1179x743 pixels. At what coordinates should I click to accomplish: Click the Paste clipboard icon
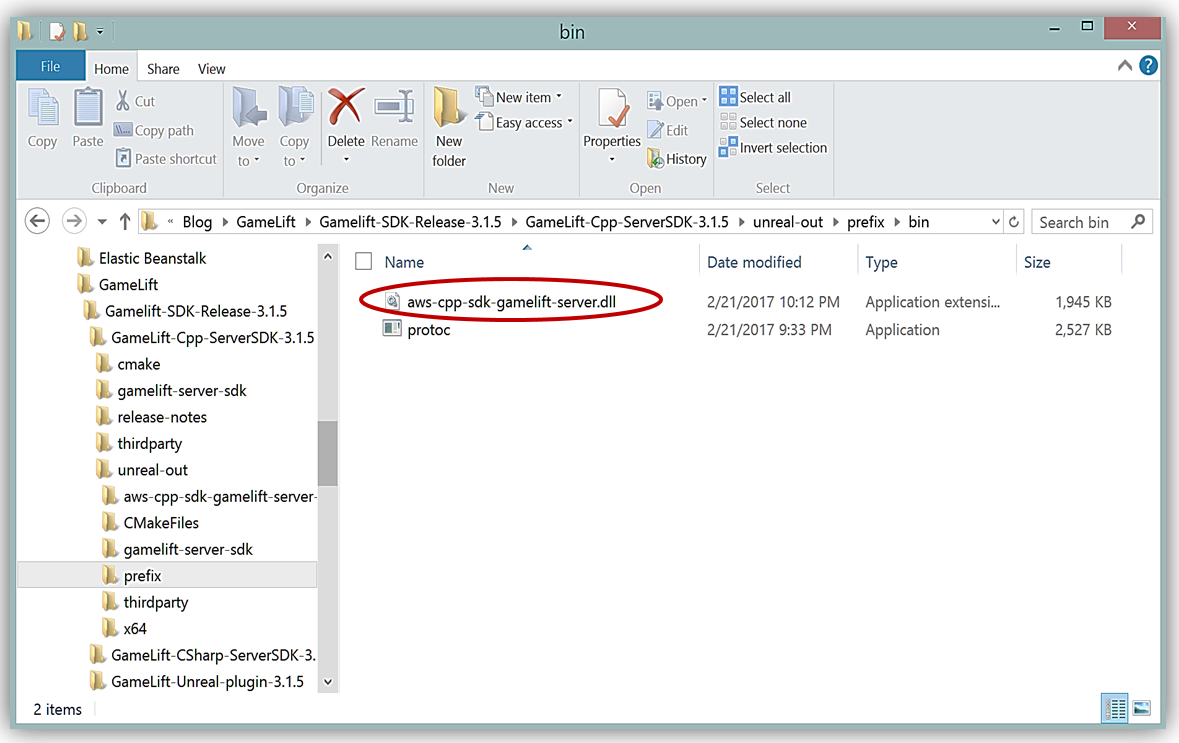pos(88,110)
